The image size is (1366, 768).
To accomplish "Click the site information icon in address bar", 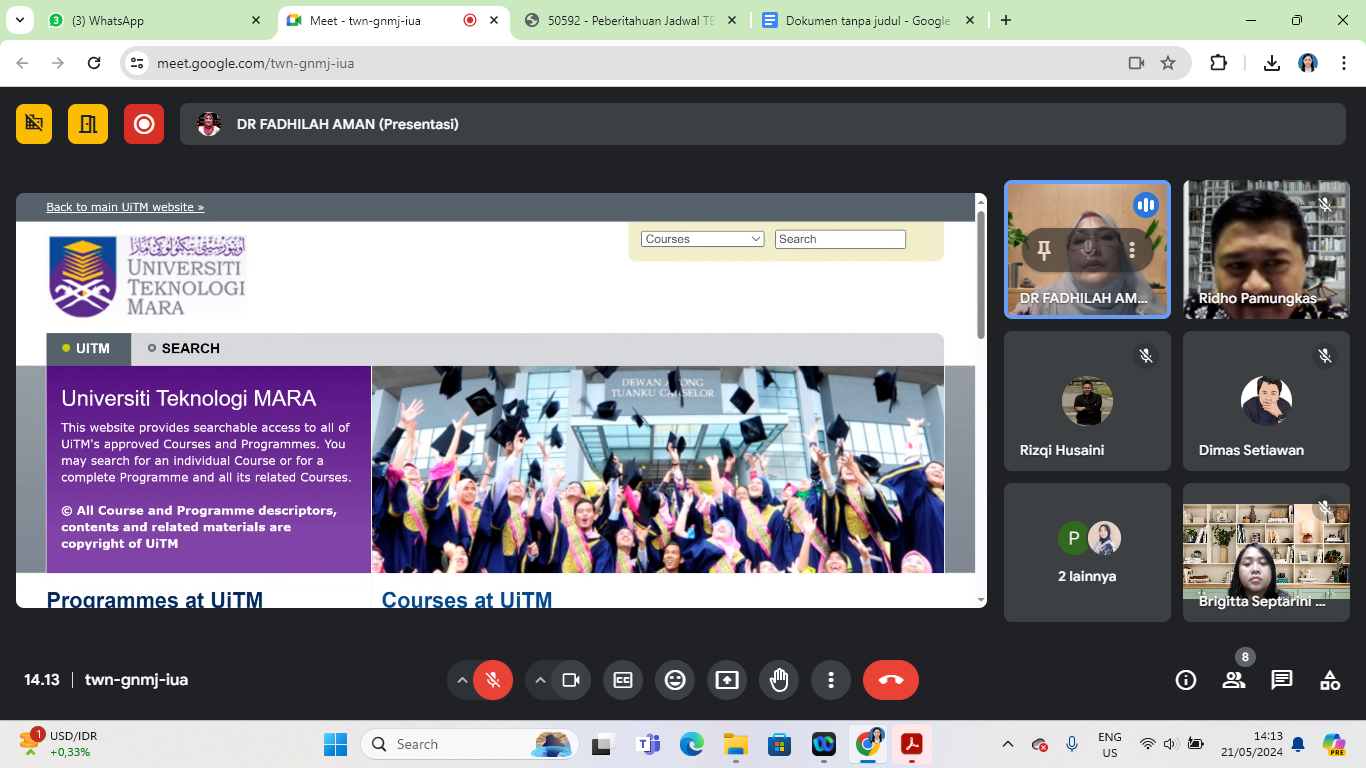I will [138, 63].
